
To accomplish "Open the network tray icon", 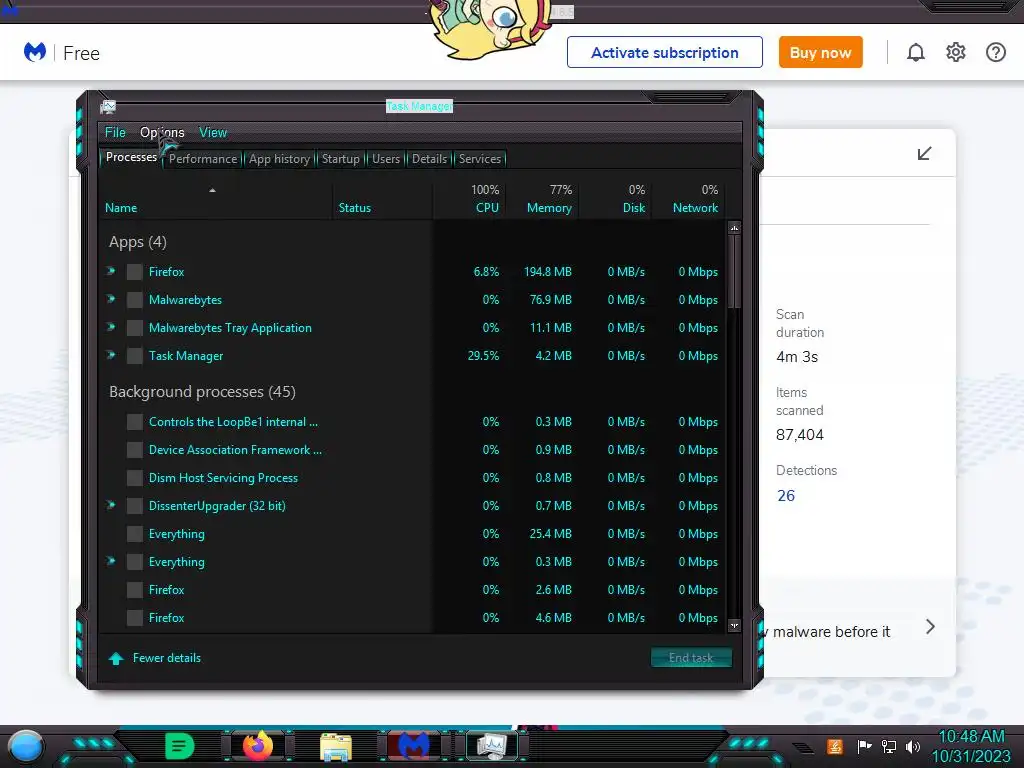I will pos(889,746).
